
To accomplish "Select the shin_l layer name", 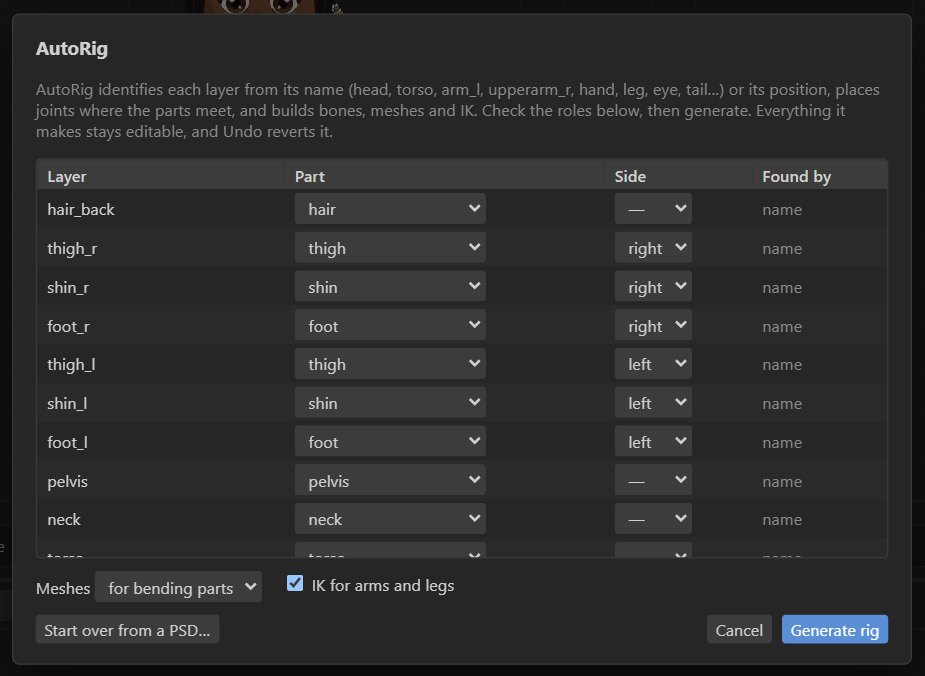I will [67, 403].
